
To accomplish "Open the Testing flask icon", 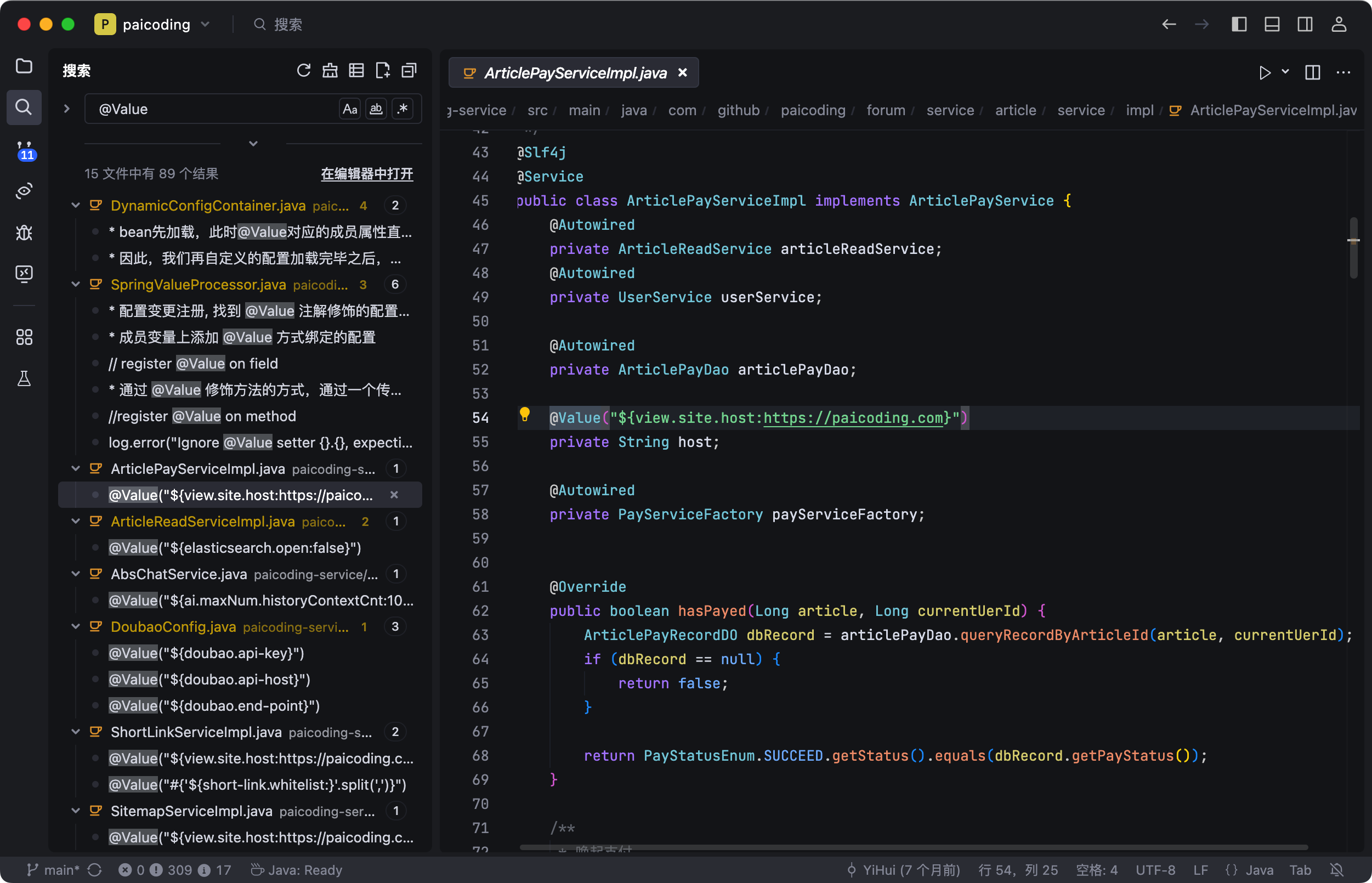I will pyautogui.click(x=24, y=378).
